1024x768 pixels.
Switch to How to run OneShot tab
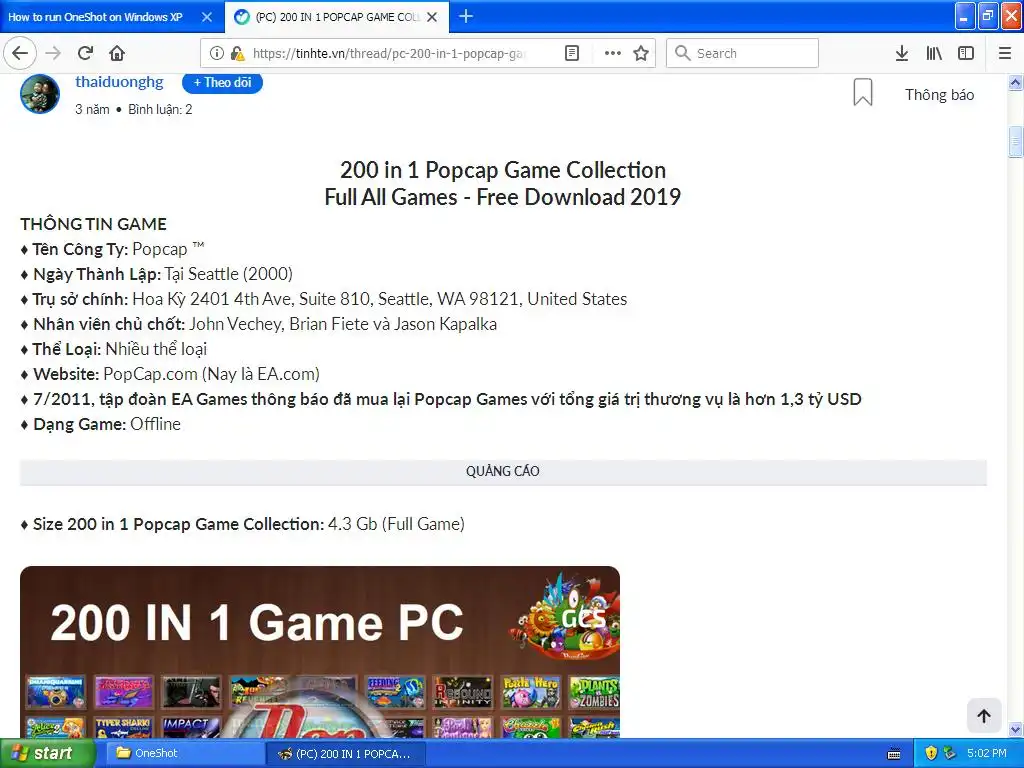(x=95, y=17)
